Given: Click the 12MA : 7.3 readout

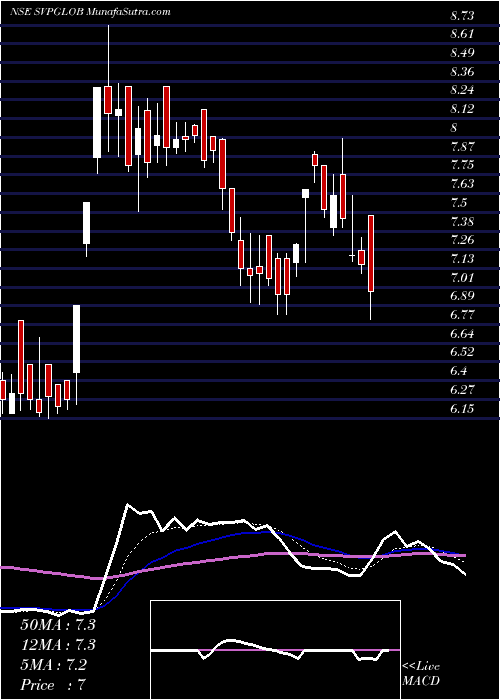Looking at the screenshot, I should [x=58, y=645].
